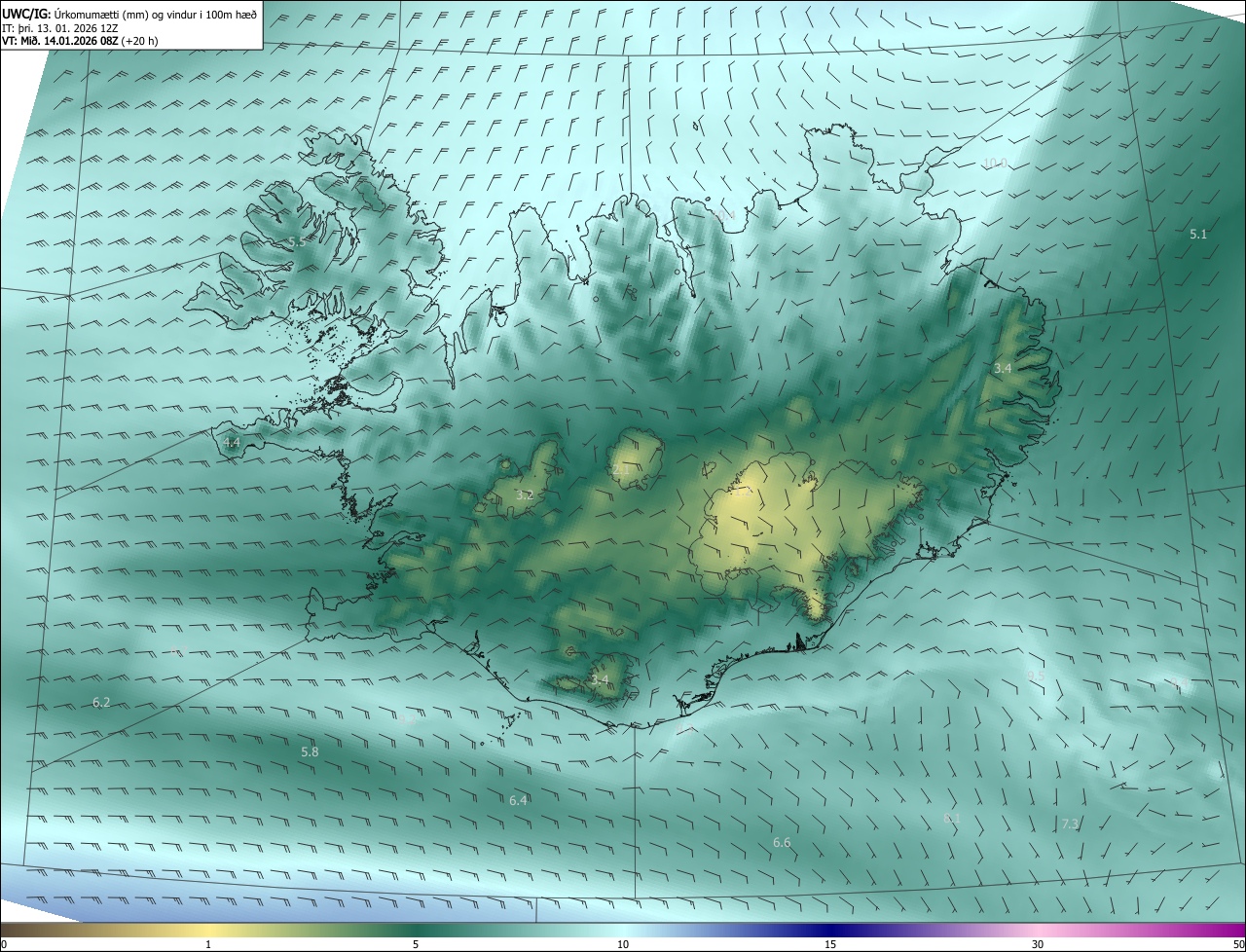Viewport: 1246px width, 952px height.
Task: Click the 10.0 value label off the northeast coast
Action: coord(995,163)
